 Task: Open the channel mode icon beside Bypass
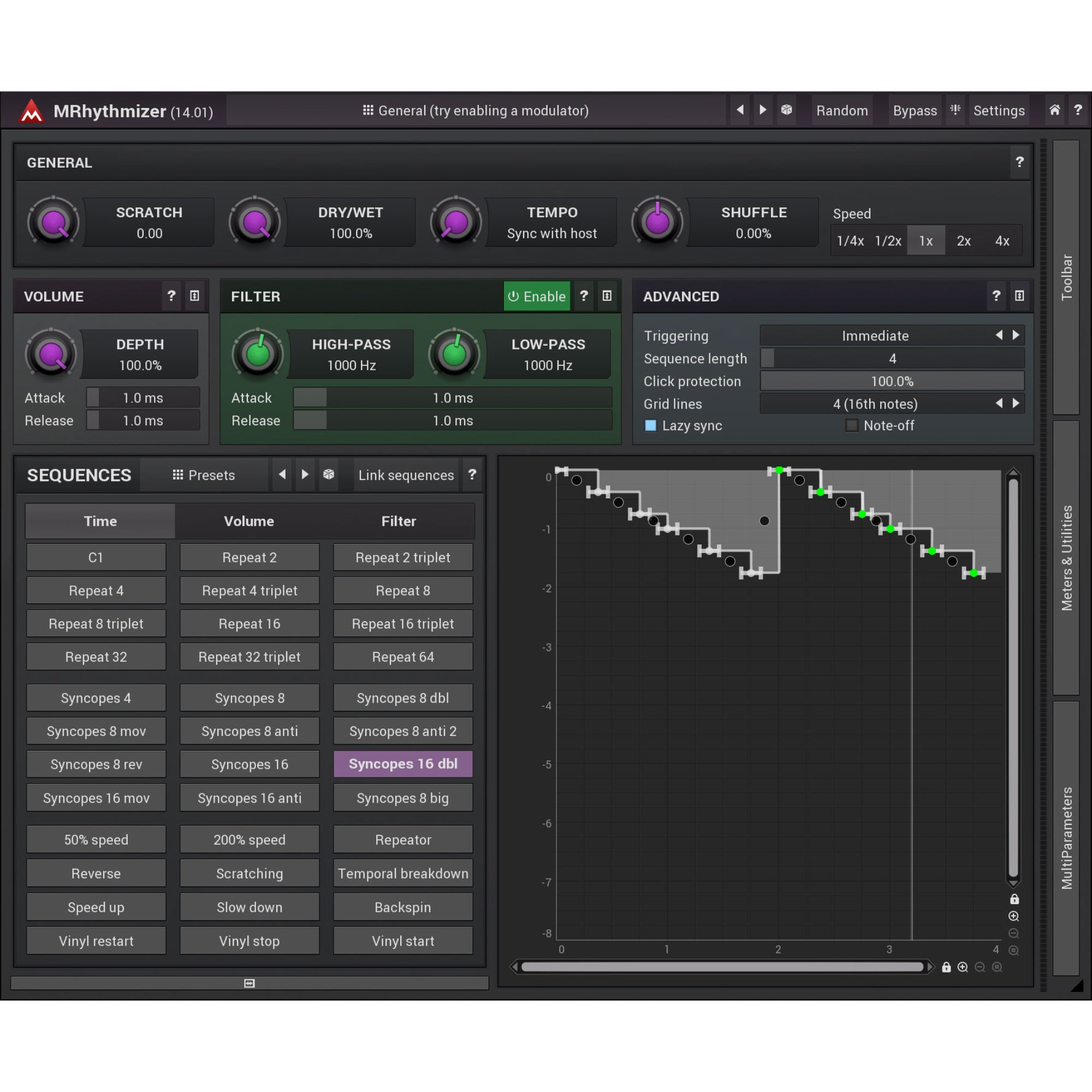pyautogui.click(x=955, y=110)
